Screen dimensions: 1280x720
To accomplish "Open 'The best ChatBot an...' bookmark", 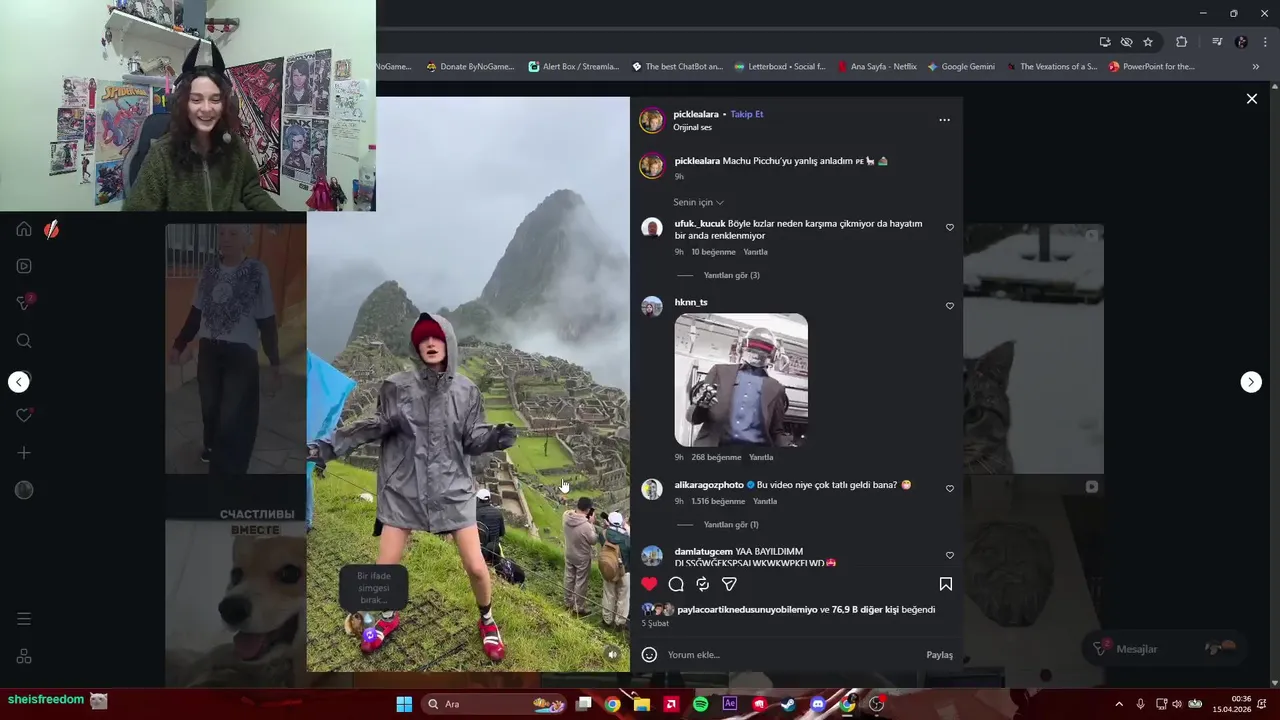I will point(677,67).
